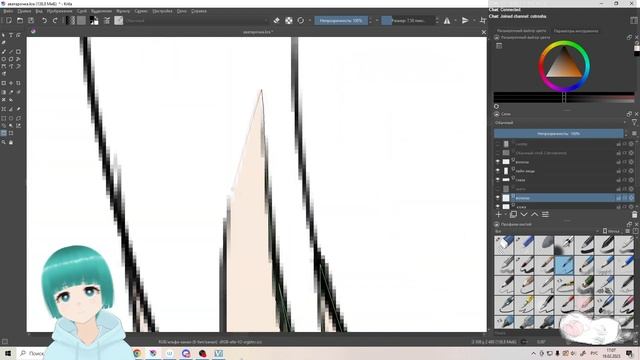The width and height of the screenshot is (640, 360).
Task: Select the глаза layer row
Action: coord(564,180)
